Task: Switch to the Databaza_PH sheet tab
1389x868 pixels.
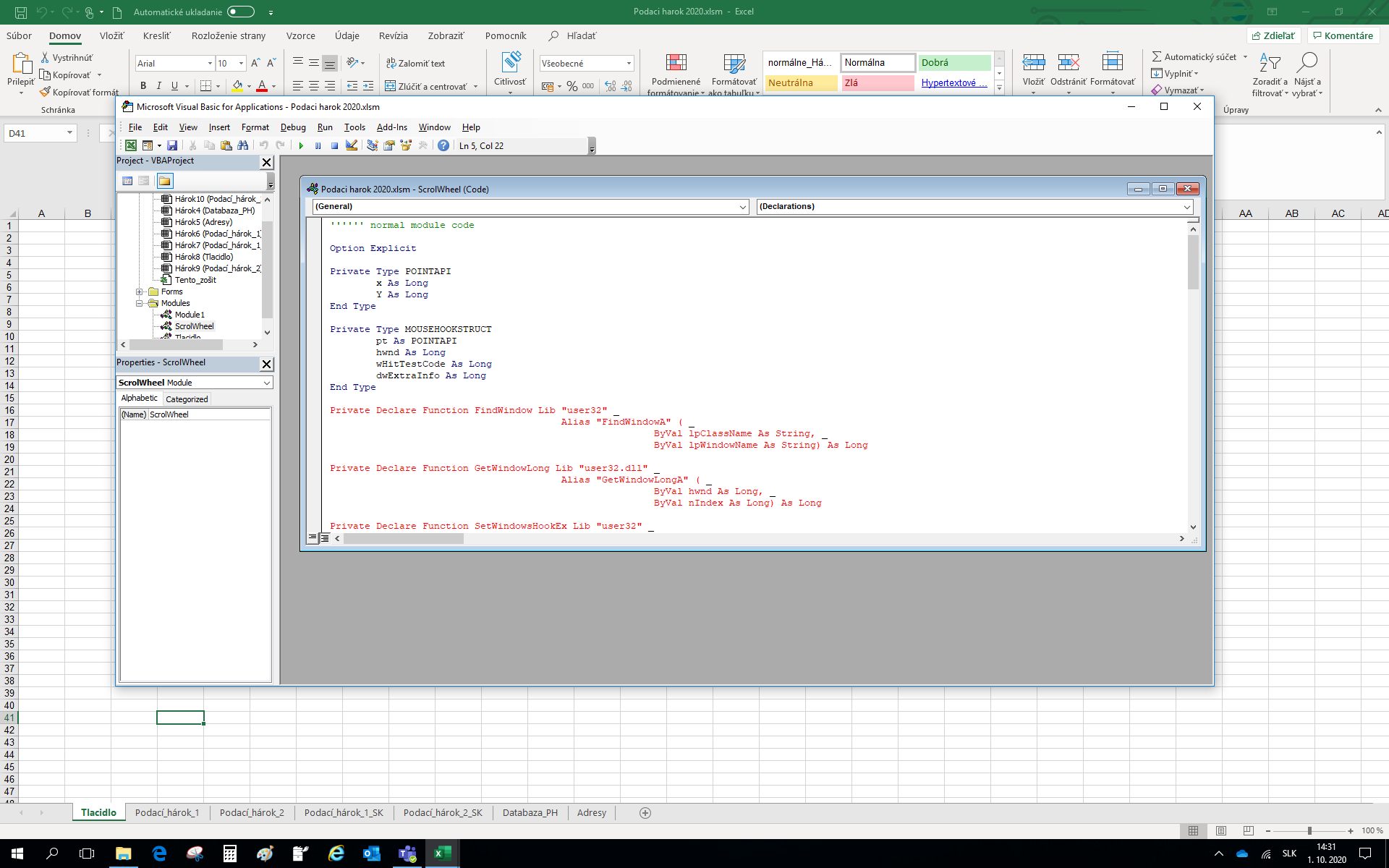Action: point(530,812)
